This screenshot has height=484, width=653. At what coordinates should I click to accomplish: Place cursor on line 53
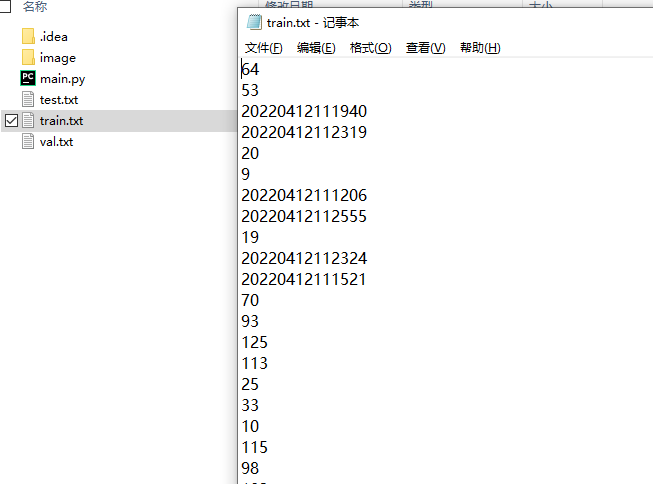pyautogui.click(x=250, y=90)
